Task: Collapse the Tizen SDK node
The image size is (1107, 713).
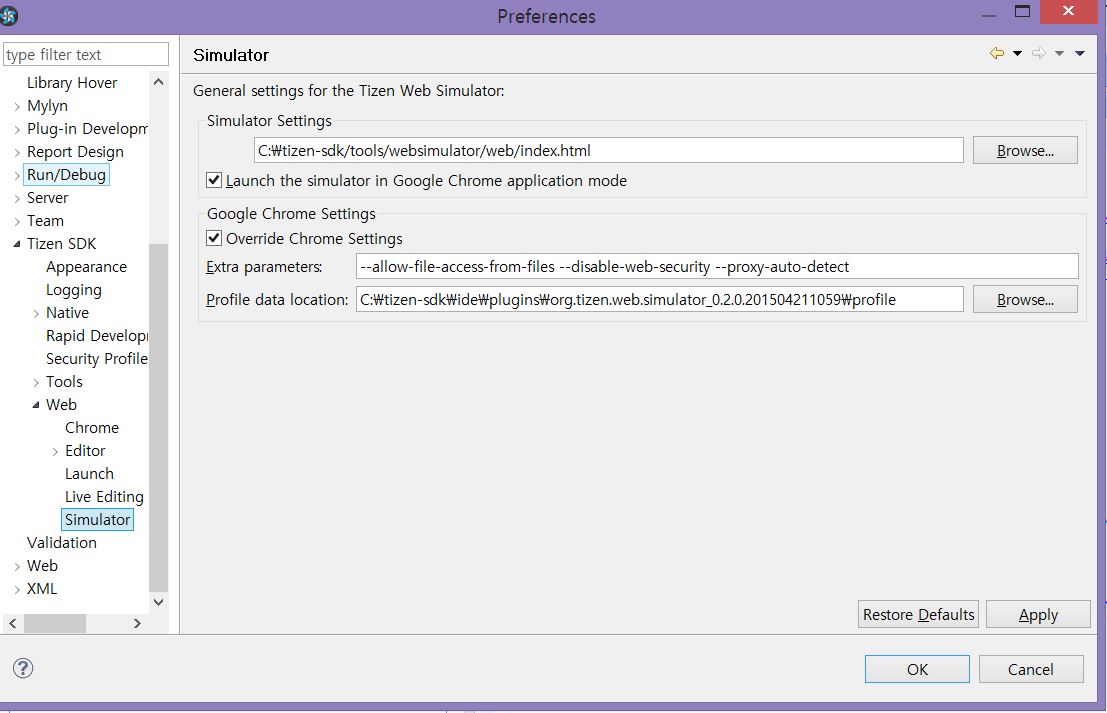Action: point(17,244)
